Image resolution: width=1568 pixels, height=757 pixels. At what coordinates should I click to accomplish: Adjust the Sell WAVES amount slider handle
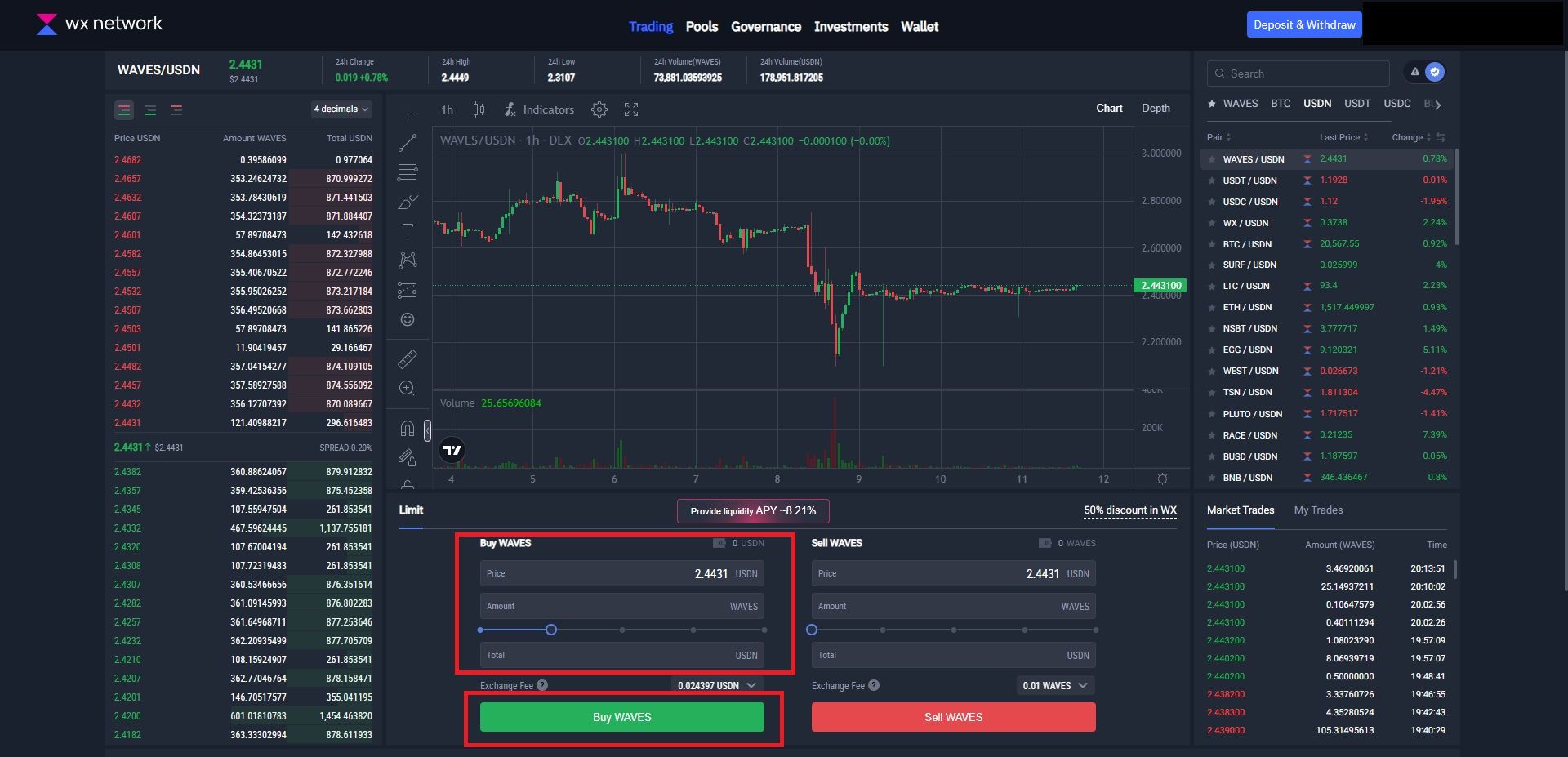(x=812, y=630)
